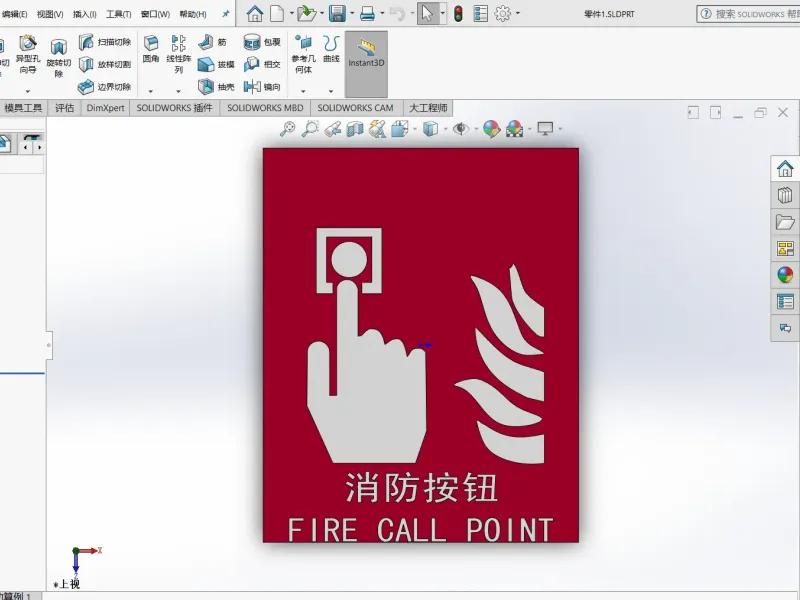Expand the Print dropdown arrow

pyautogui.click(x=382, y=14)
